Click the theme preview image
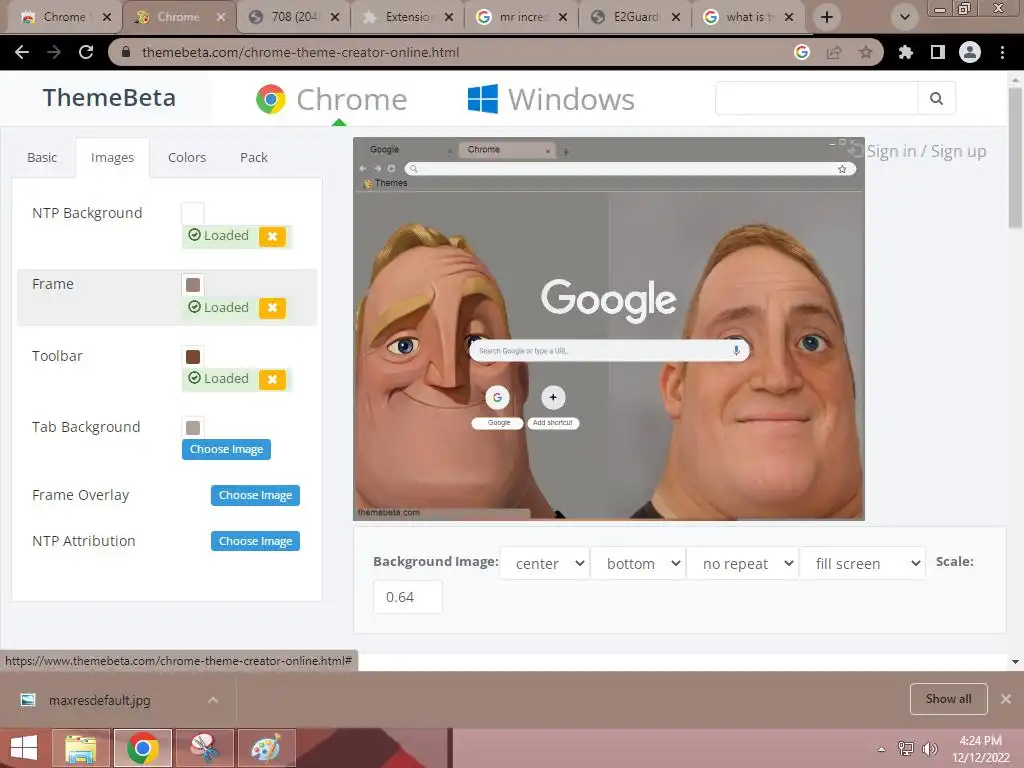This screenshot has height=768, width=1024. click(609, 329)
